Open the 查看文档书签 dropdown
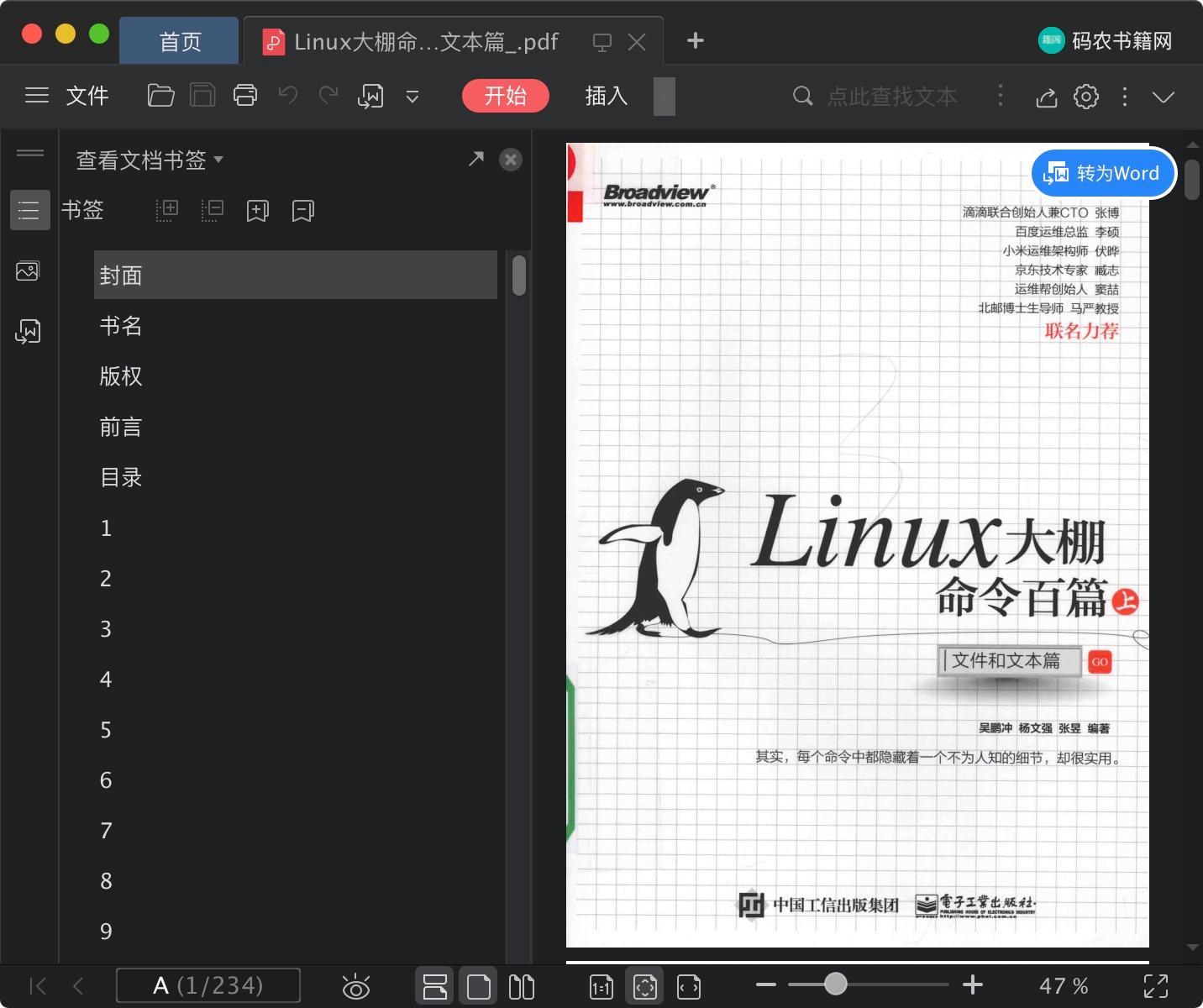The image size is (1203, 1008). coord(150,160)
